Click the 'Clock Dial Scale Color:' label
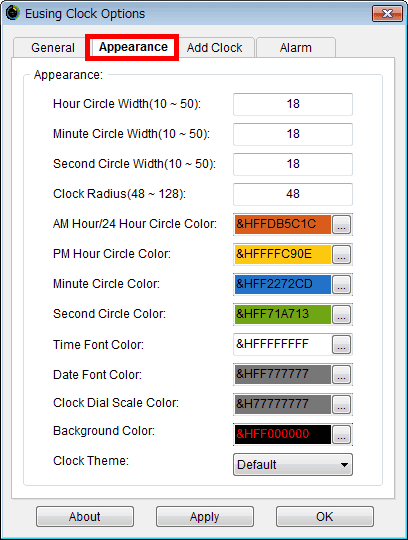The width and height of the screenshot is (408, 540). coord(116,403)
